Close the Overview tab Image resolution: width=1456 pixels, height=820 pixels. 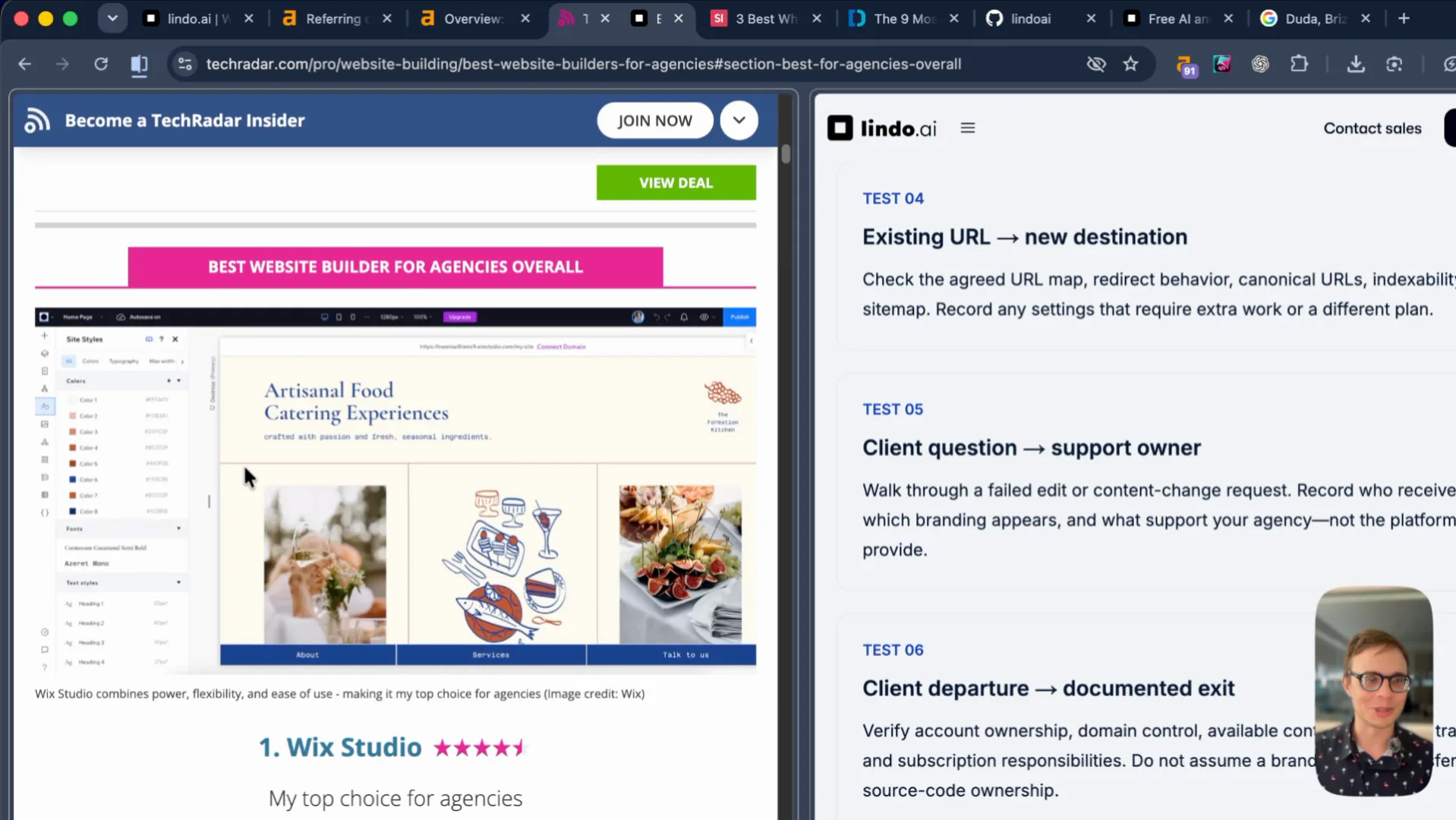click(x=525, y=18)
